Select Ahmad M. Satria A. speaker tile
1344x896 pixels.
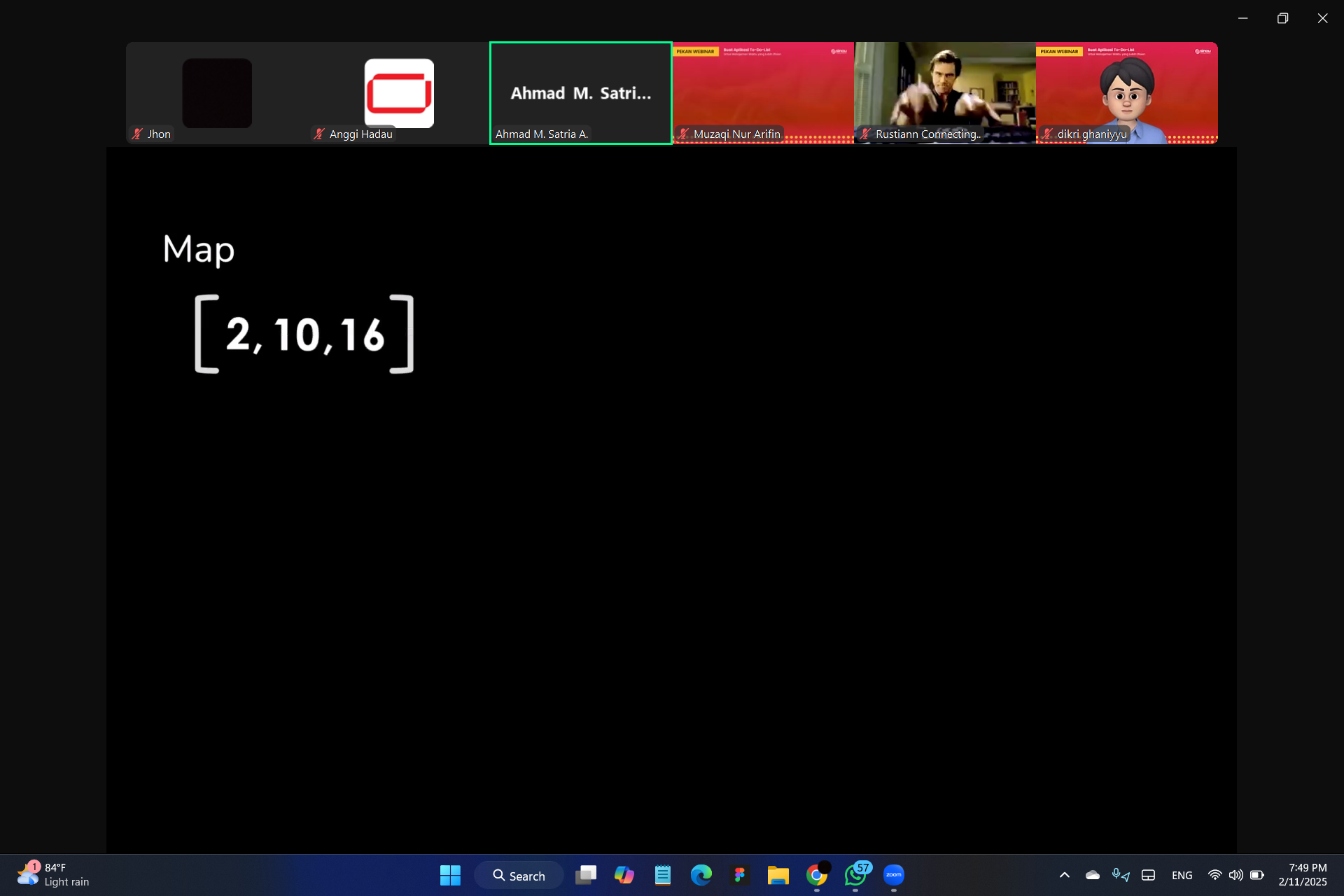[581, 93]
